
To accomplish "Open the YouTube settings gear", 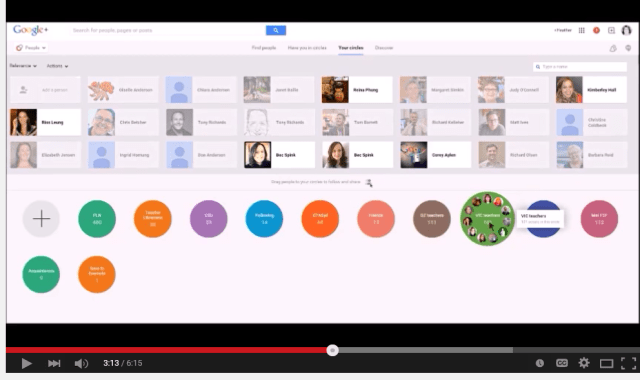I will point(584,362).
